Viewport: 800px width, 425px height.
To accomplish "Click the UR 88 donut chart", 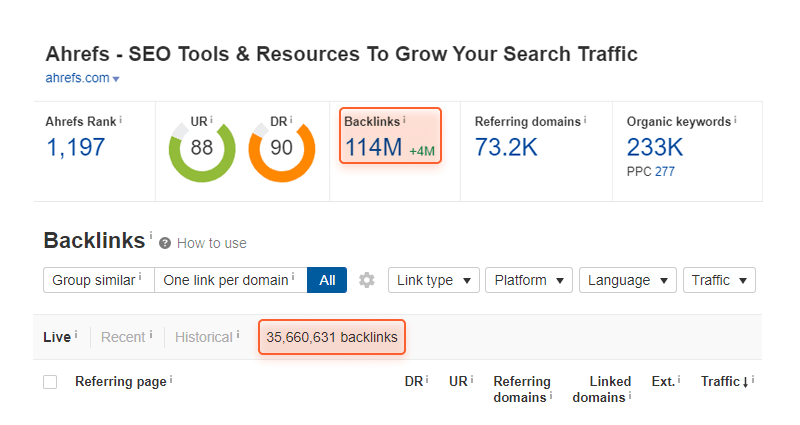I will point(202,148).
